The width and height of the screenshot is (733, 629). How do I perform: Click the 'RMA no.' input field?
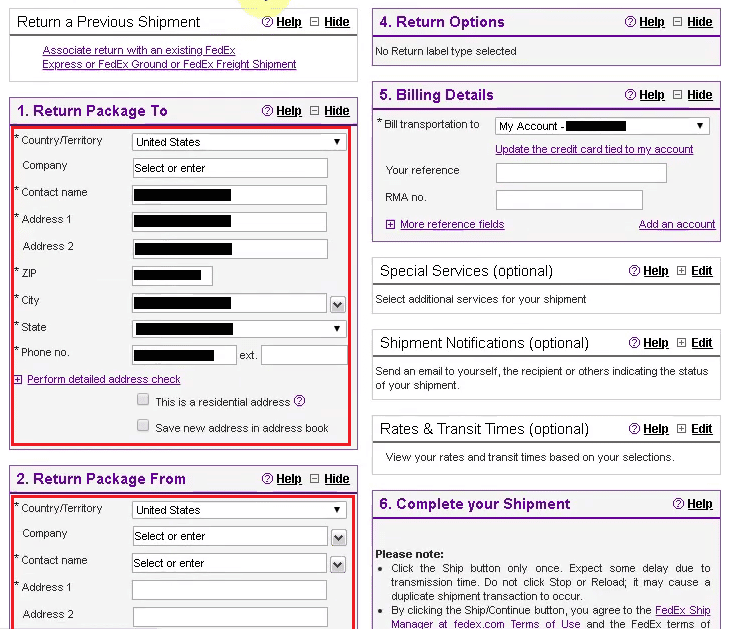click(x=569, y=200)
